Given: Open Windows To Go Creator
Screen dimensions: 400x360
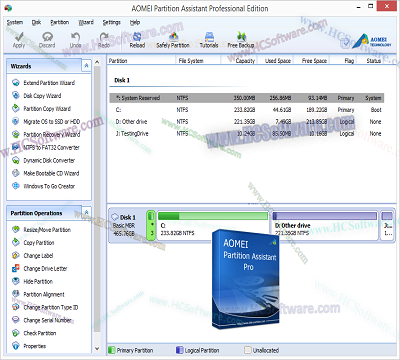Looking at the screenshot, I should click(x=49, y=186).
